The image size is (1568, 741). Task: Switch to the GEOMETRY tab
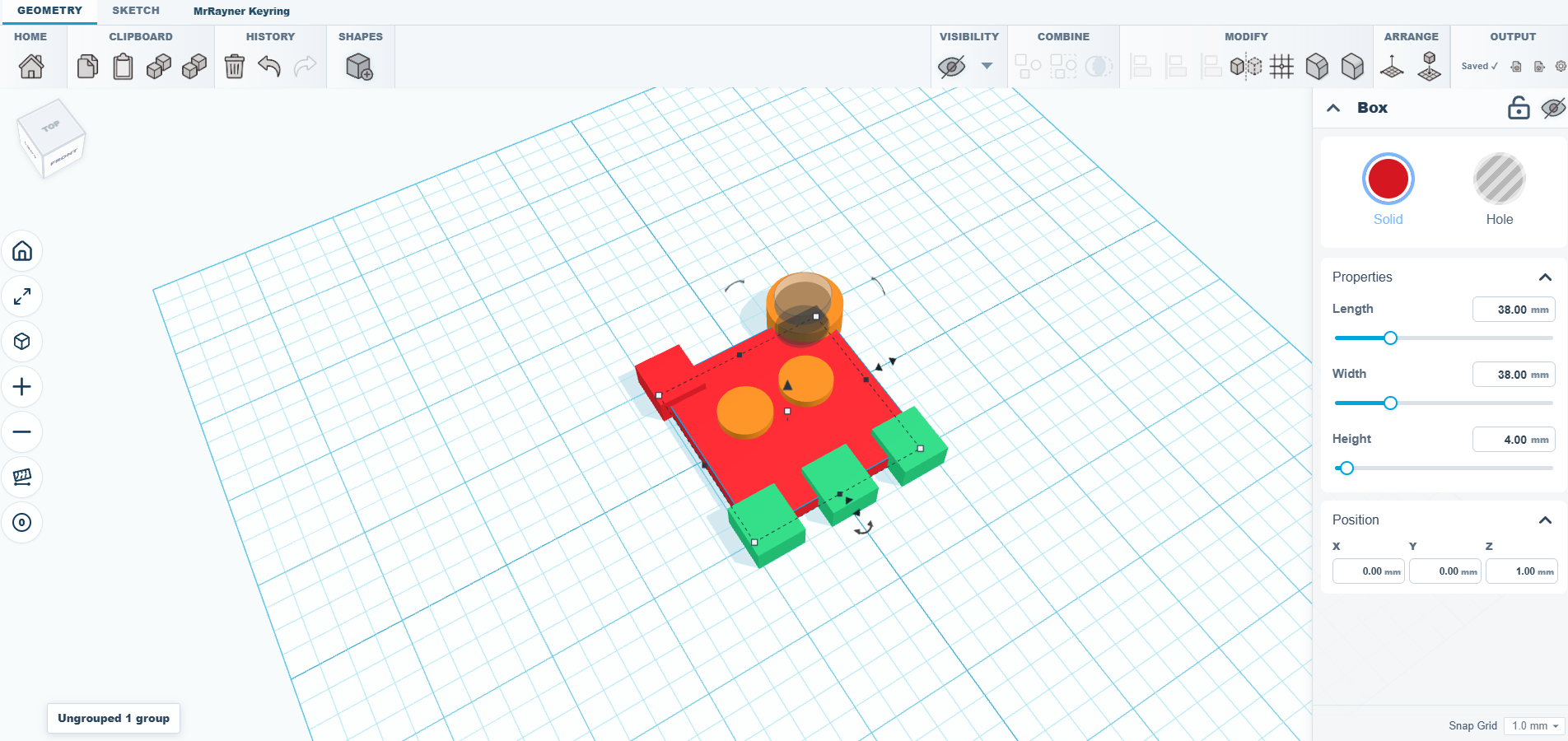point(49,11)
